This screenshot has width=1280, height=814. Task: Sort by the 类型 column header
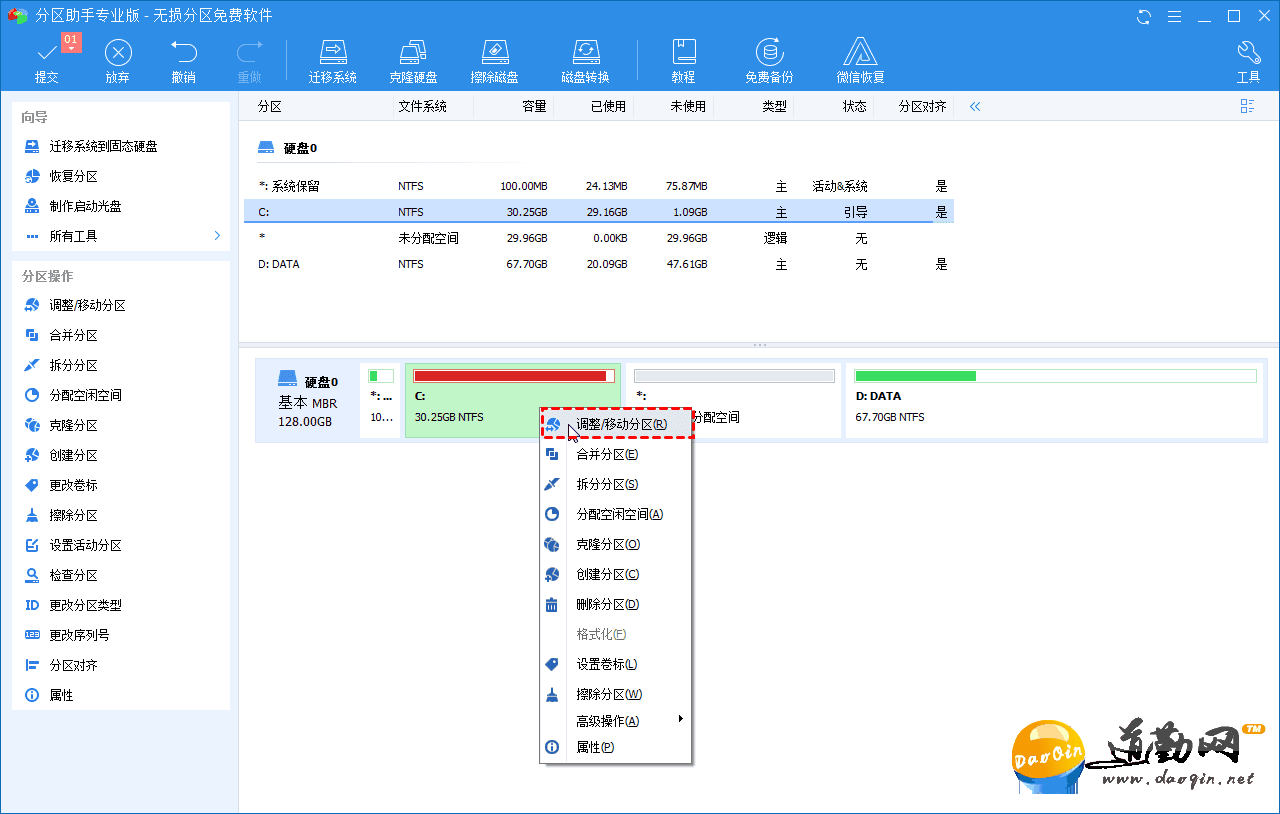(774, 106)
